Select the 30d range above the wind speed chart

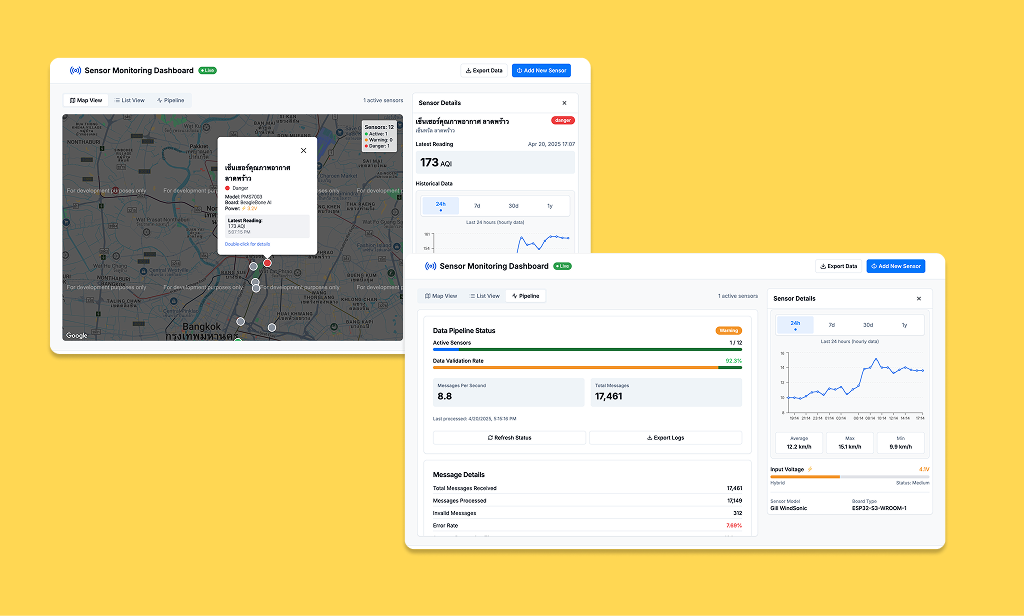pyautogui.click(x=868, y=325)
